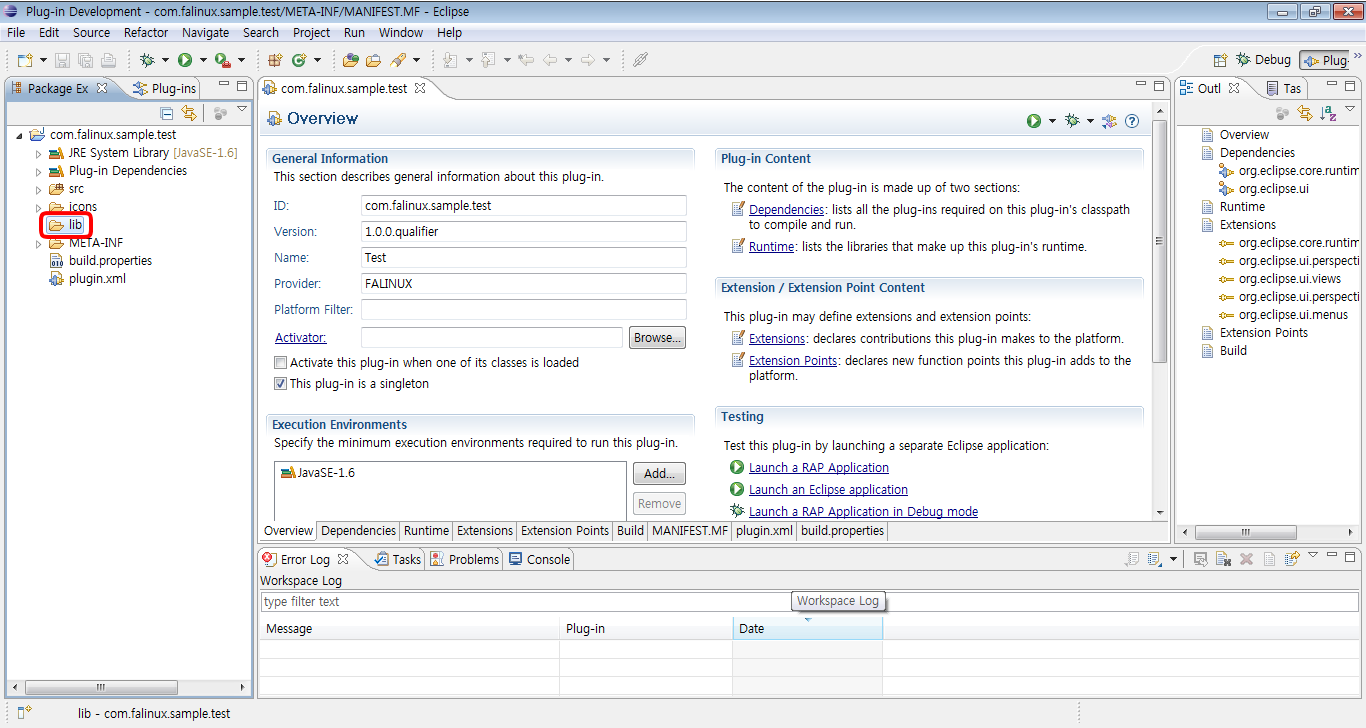The image size is (1366, 728).
Task: Click the Open Perspective icon
Action: coord(1220,60)
